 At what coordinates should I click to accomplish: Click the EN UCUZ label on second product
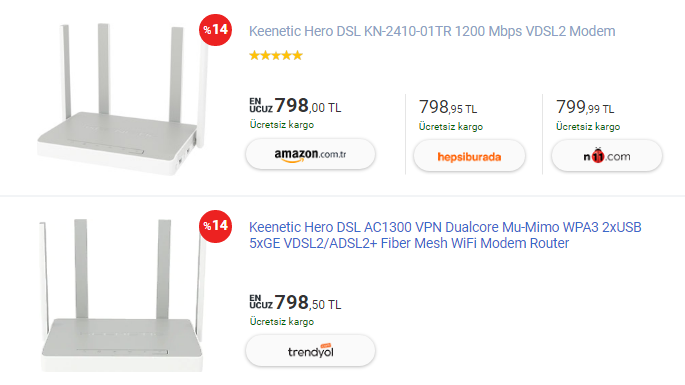pyautogui.click(x=261, y=302)
